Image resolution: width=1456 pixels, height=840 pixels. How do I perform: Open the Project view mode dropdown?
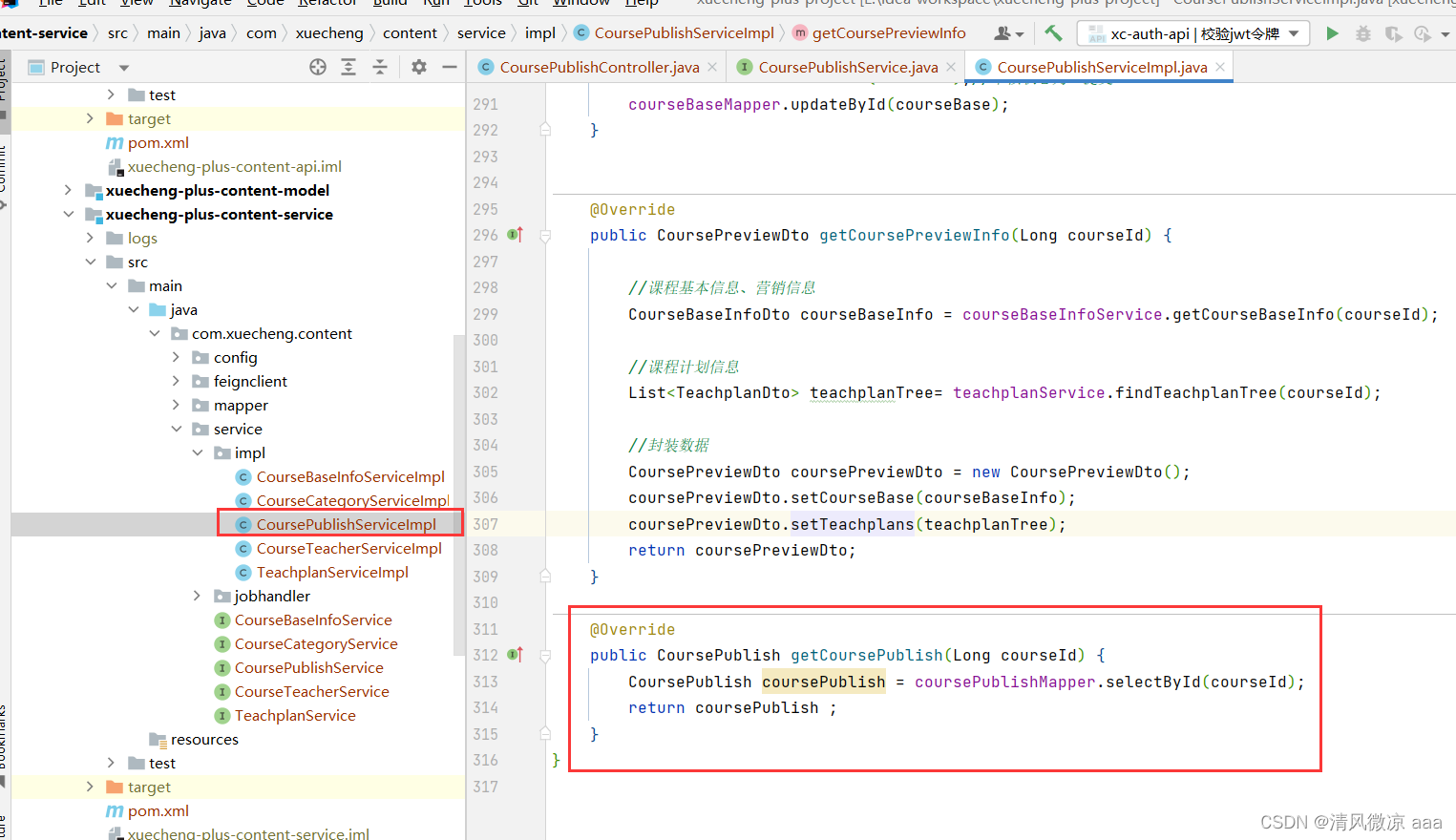pos(124,68)
